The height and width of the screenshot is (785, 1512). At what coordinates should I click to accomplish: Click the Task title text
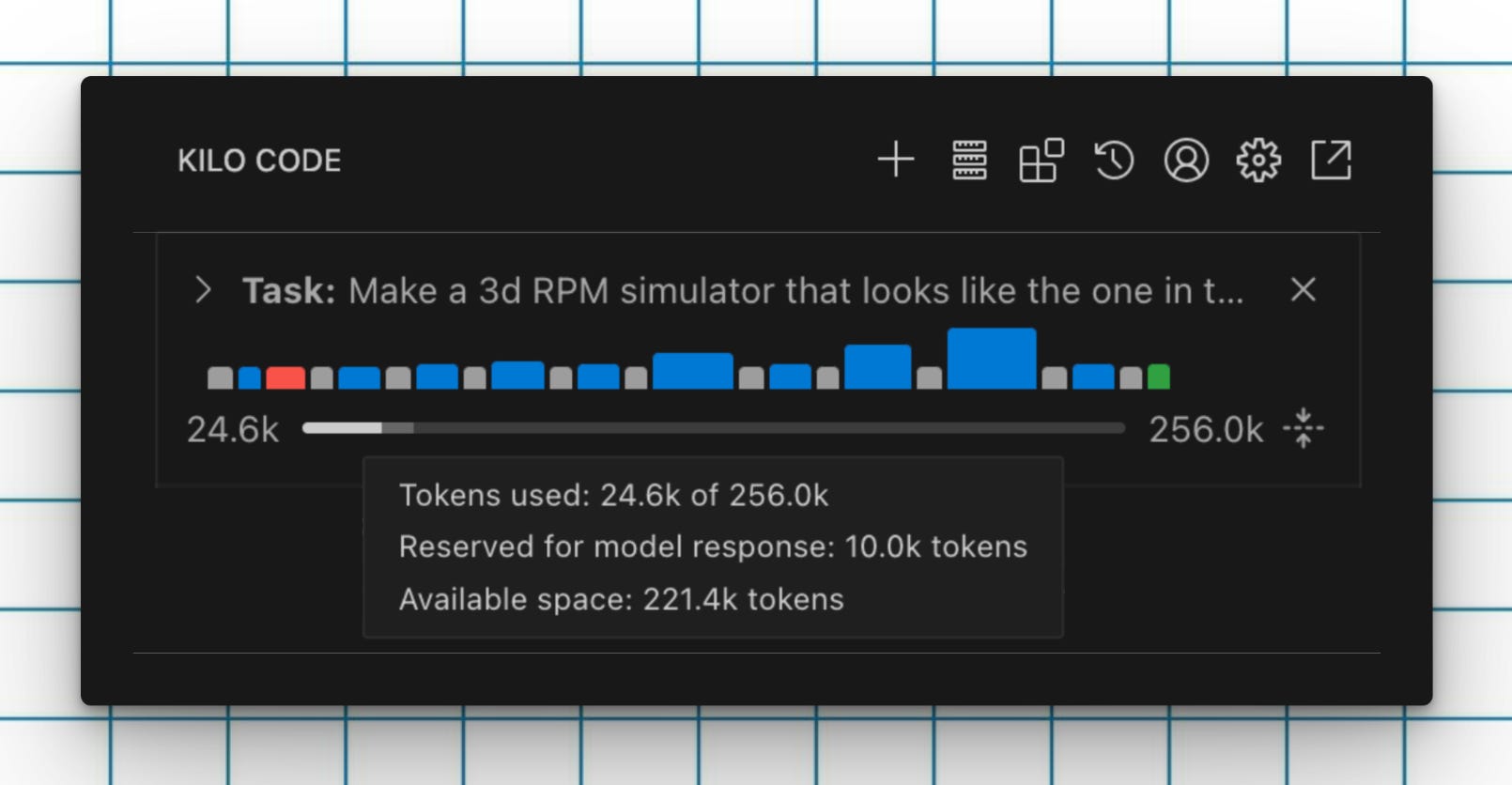(743, 291)
